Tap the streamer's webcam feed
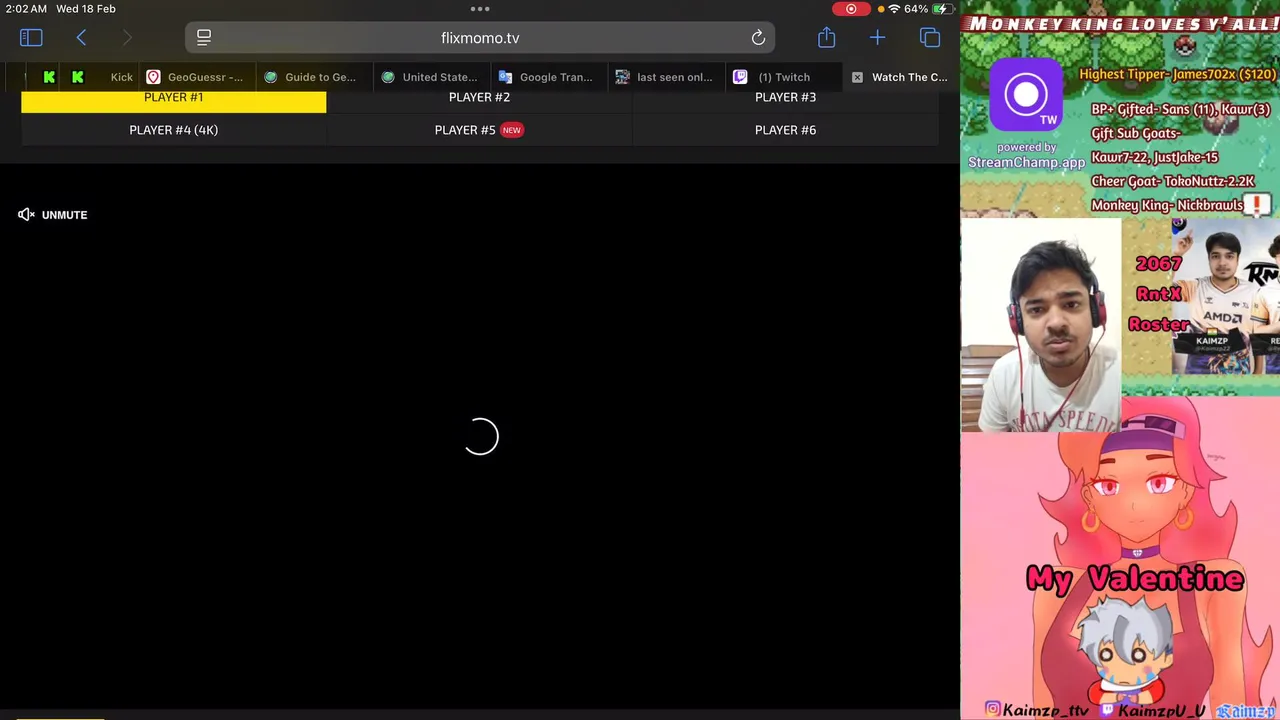The height and width of the screenshot is (720, 1280). 1041,325
